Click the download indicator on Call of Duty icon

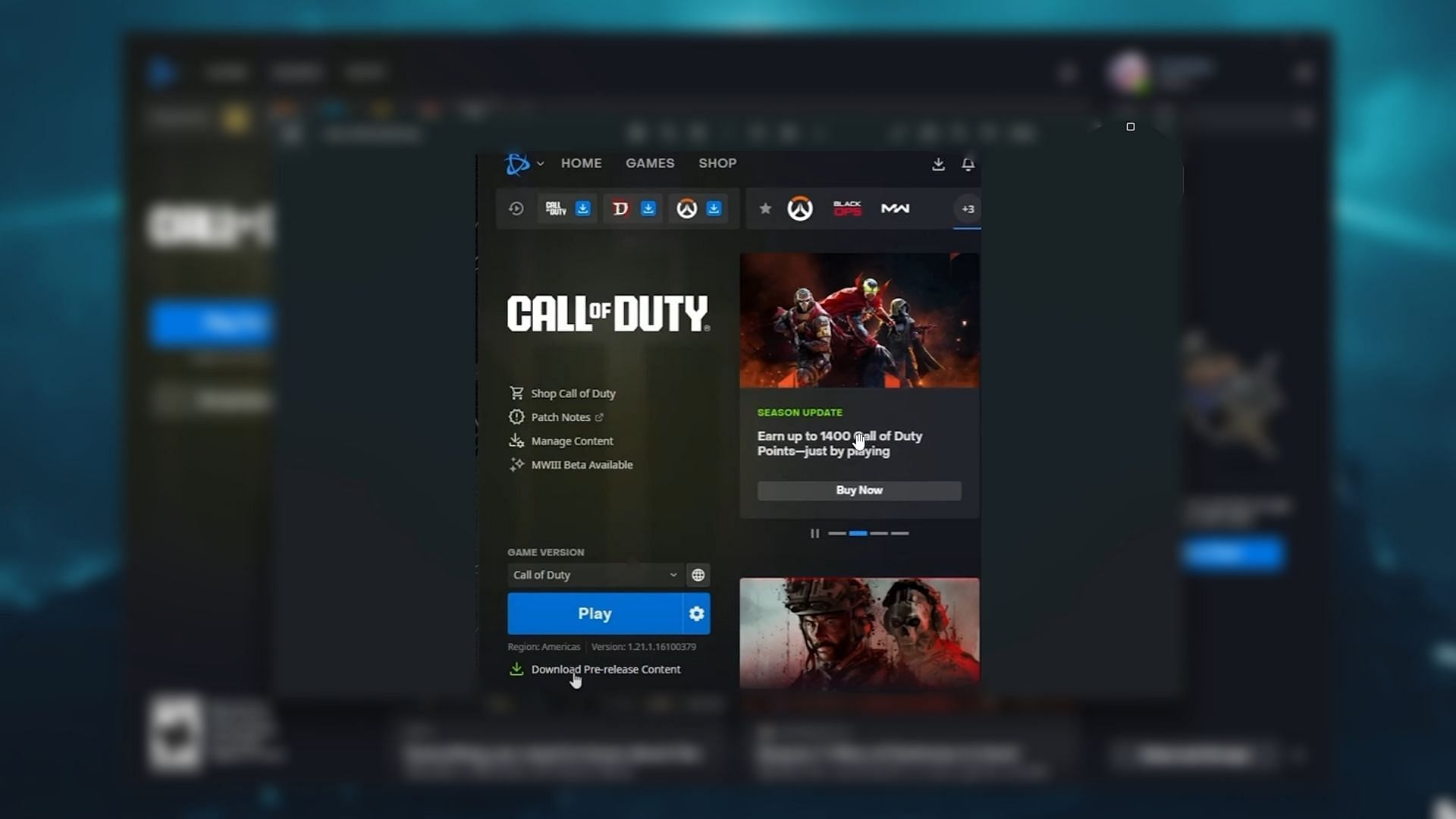click(x=583, y=208)
